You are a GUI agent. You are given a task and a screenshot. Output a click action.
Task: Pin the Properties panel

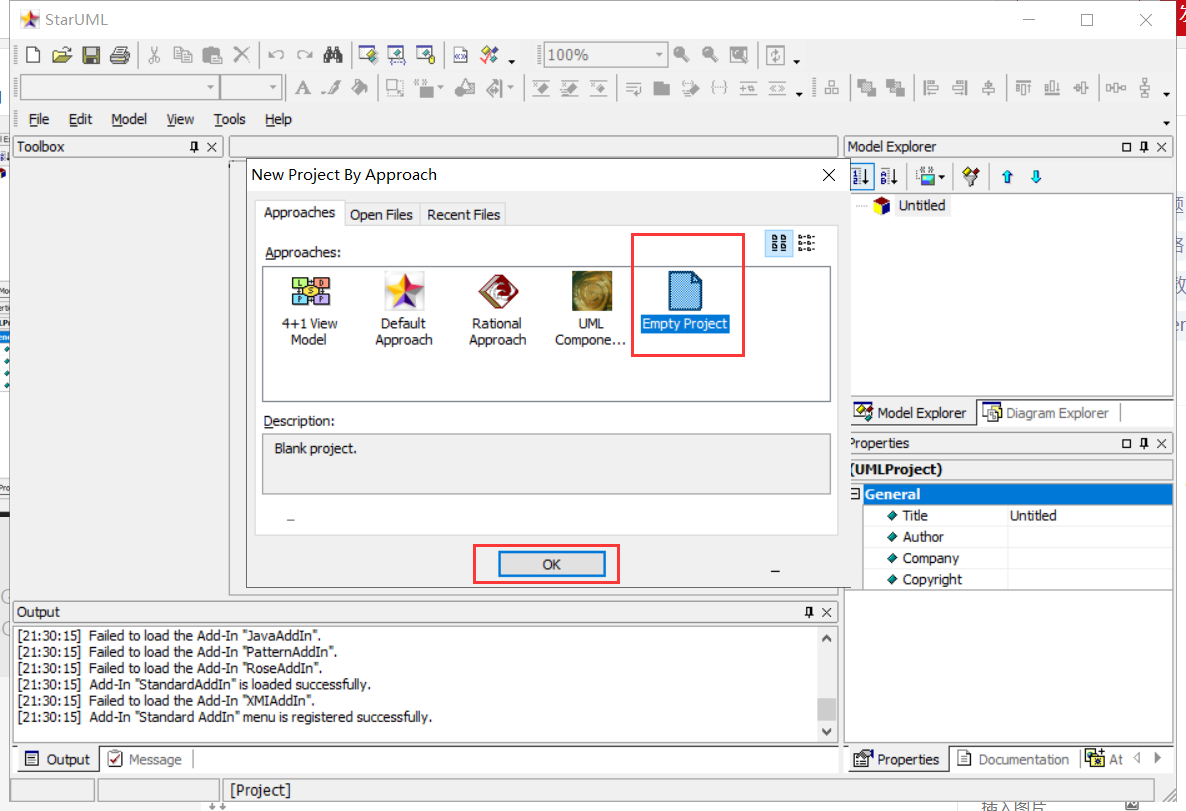pyautogui.click(x=1144, y=443)
